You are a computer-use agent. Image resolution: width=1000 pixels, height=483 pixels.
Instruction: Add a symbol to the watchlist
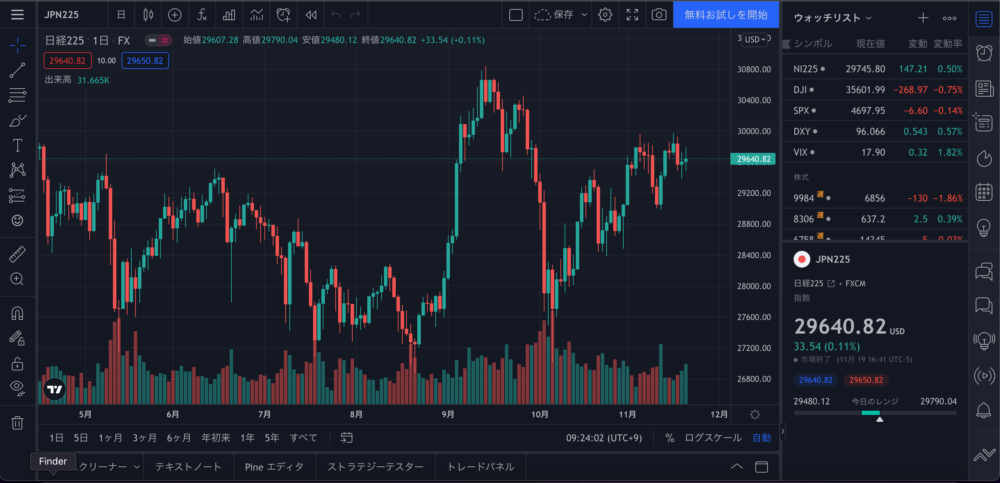click(923, 18)
